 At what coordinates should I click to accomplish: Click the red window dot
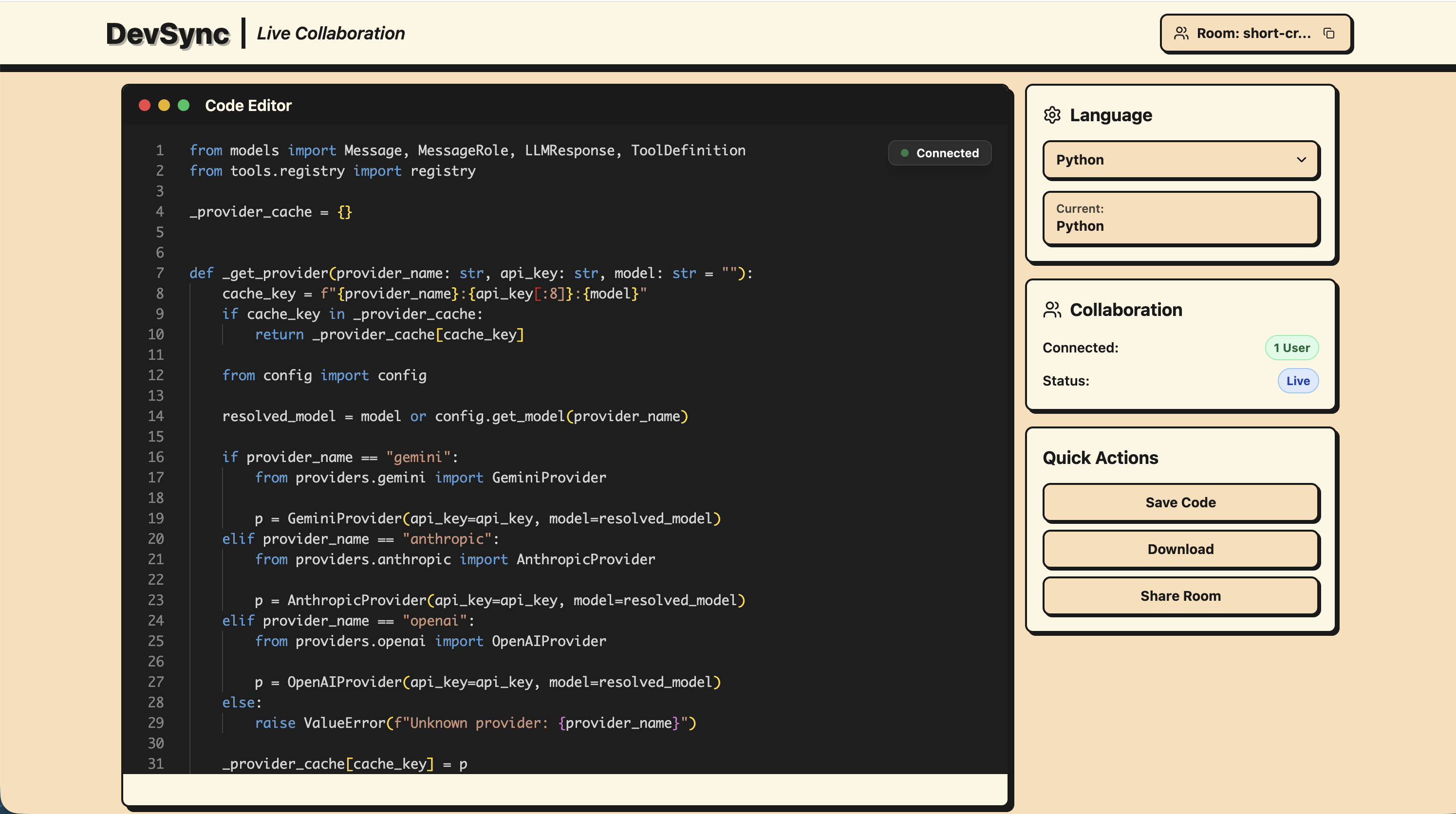pyautogui.click(x=145, y=106)
